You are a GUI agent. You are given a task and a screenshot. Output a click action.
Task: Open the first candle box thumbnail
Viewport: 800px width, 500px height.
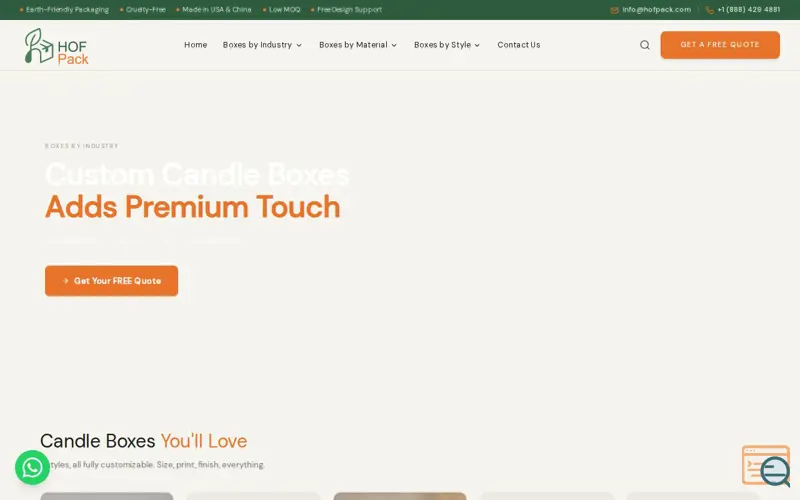pyautogui.click(x=107, y=496)
